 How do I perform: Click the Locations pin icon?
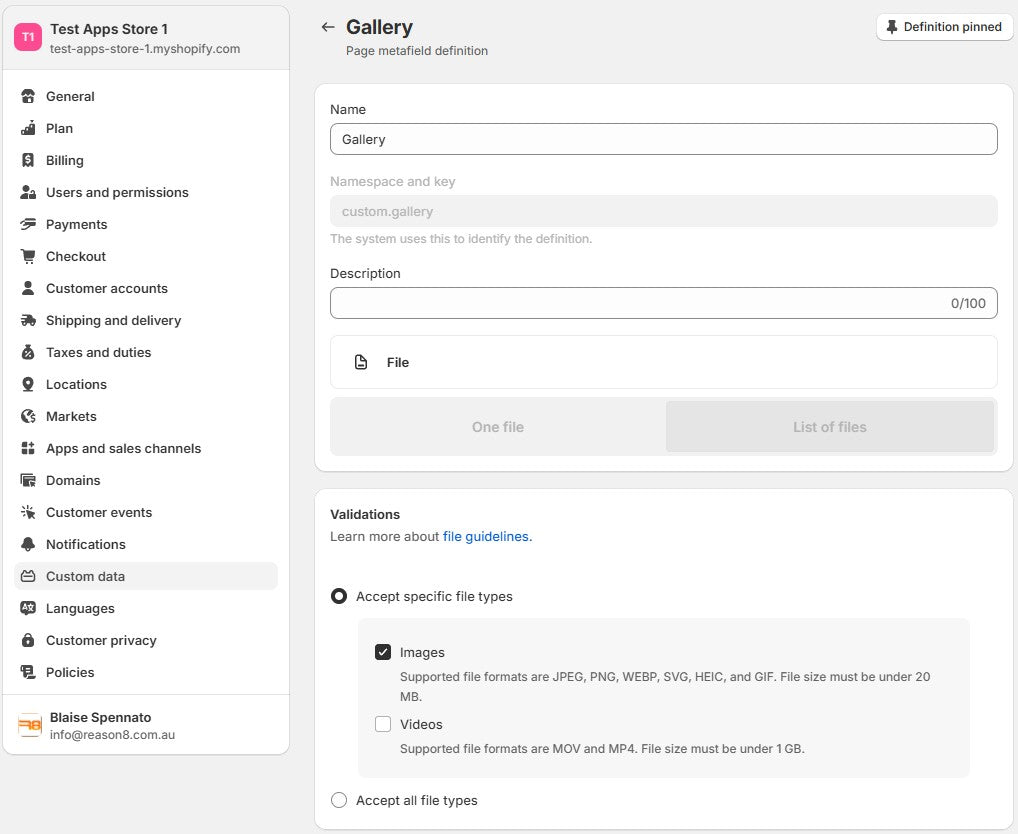[x=28, y=385]
